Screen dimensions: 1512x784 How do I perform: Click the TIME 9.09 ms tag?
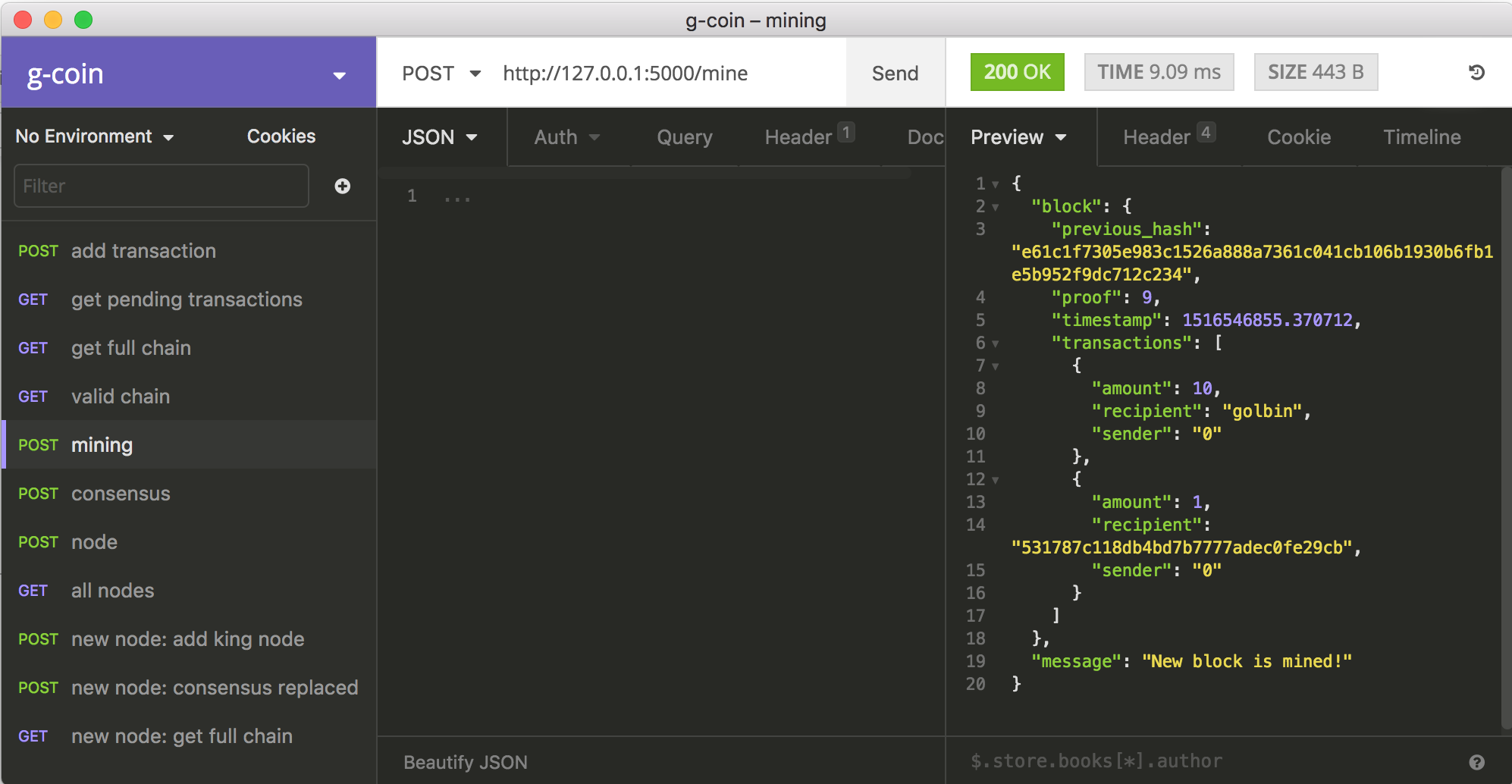click(x=1159, y=72)
